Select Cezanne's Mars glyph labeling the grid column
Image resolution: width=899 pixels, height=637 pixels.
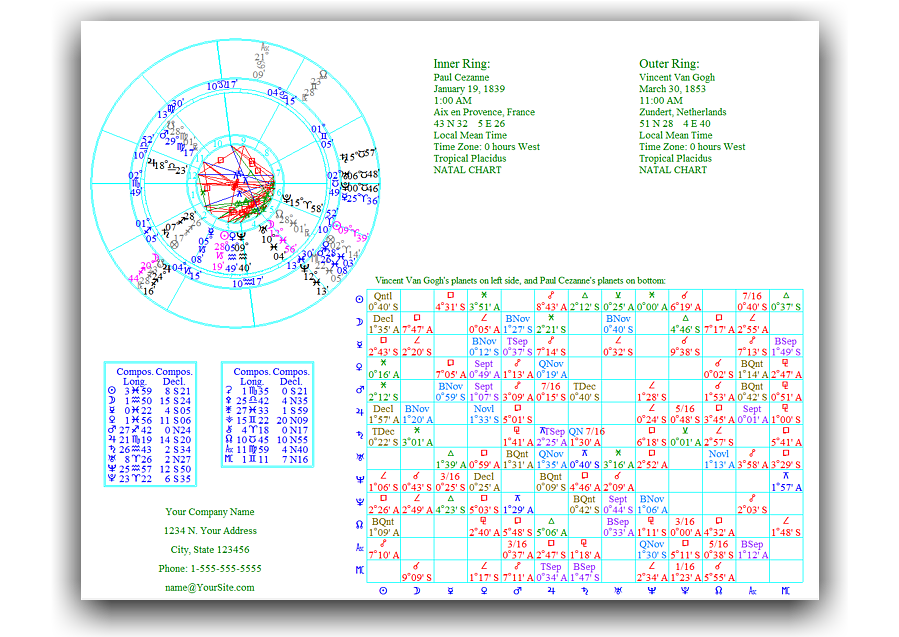(518, 591)
